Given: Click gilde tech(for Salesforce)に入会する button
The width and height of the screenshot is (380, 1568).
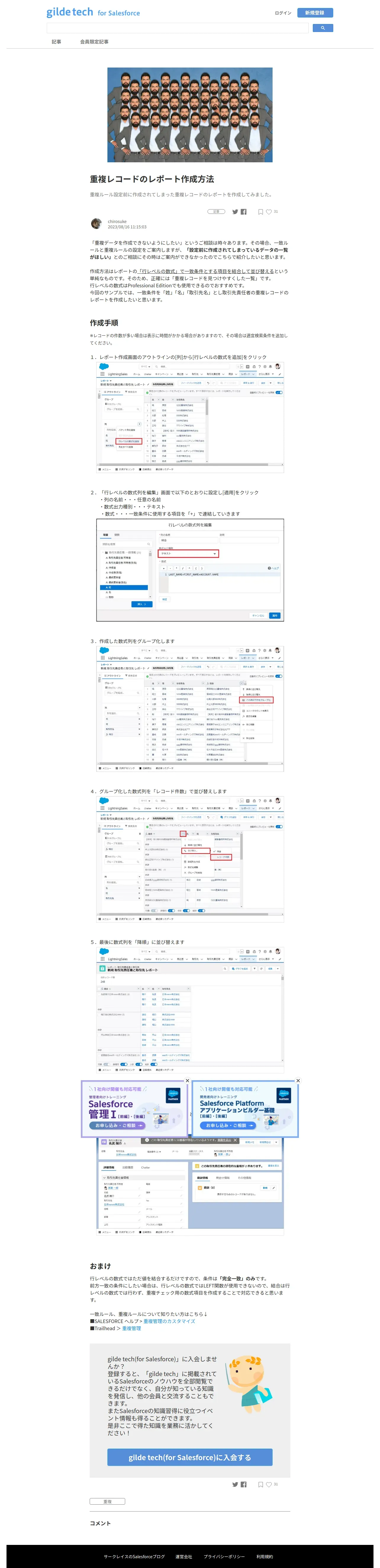Looking at the screenshot, I should (x=190, y=1457).
